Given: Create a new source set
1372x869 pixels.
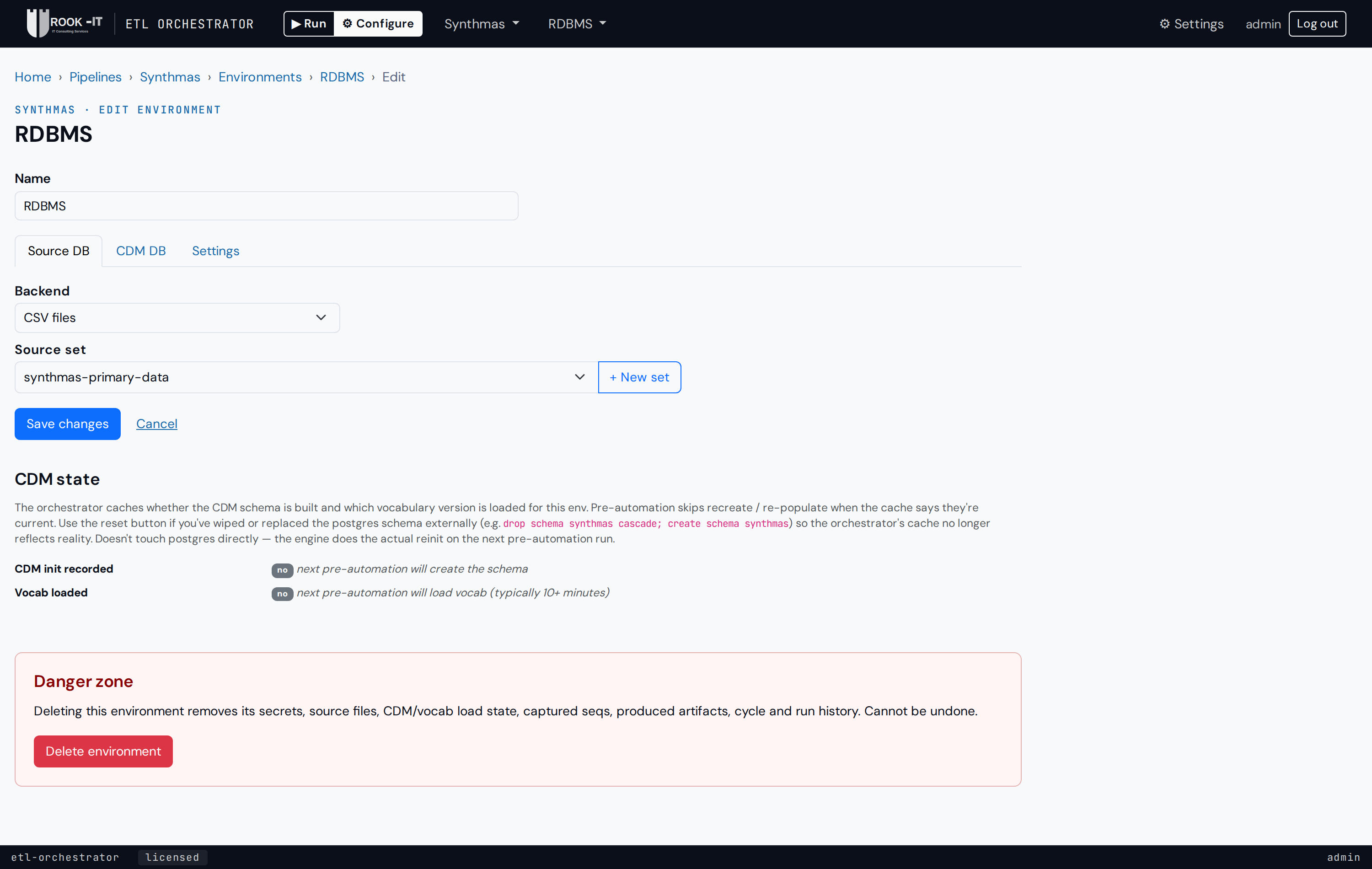Looking at the screenshot, I should click(x=639, y=377).
